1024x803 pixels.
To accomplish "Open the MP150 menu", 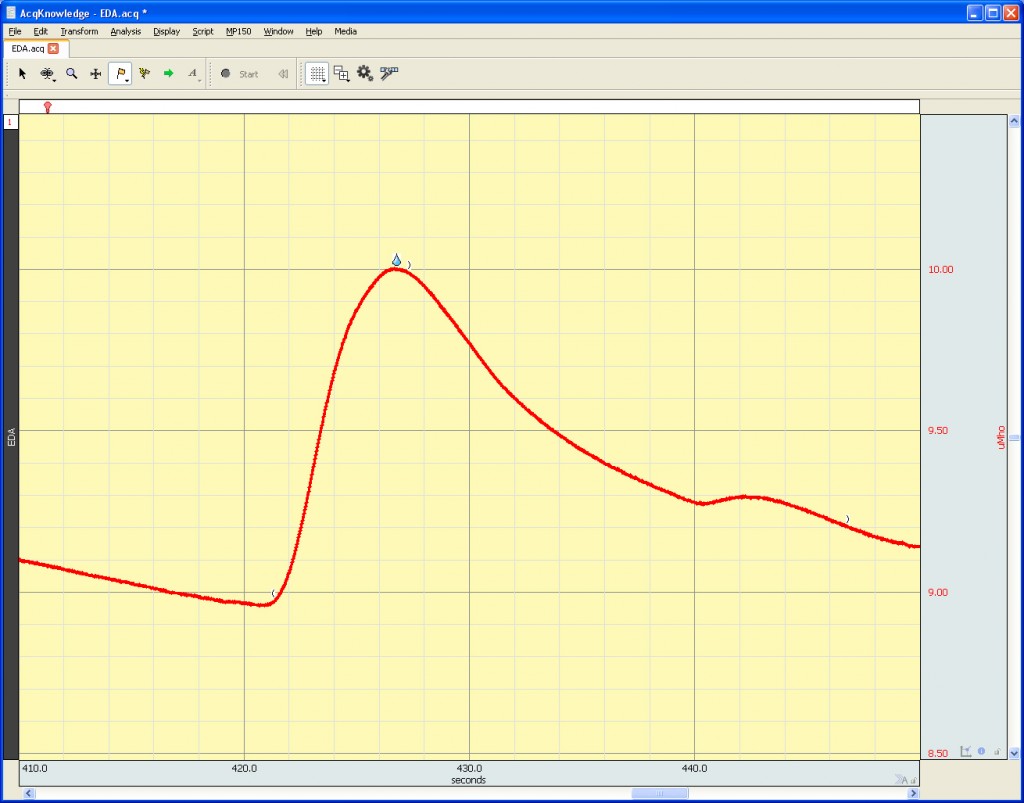I will click(238, 31).
